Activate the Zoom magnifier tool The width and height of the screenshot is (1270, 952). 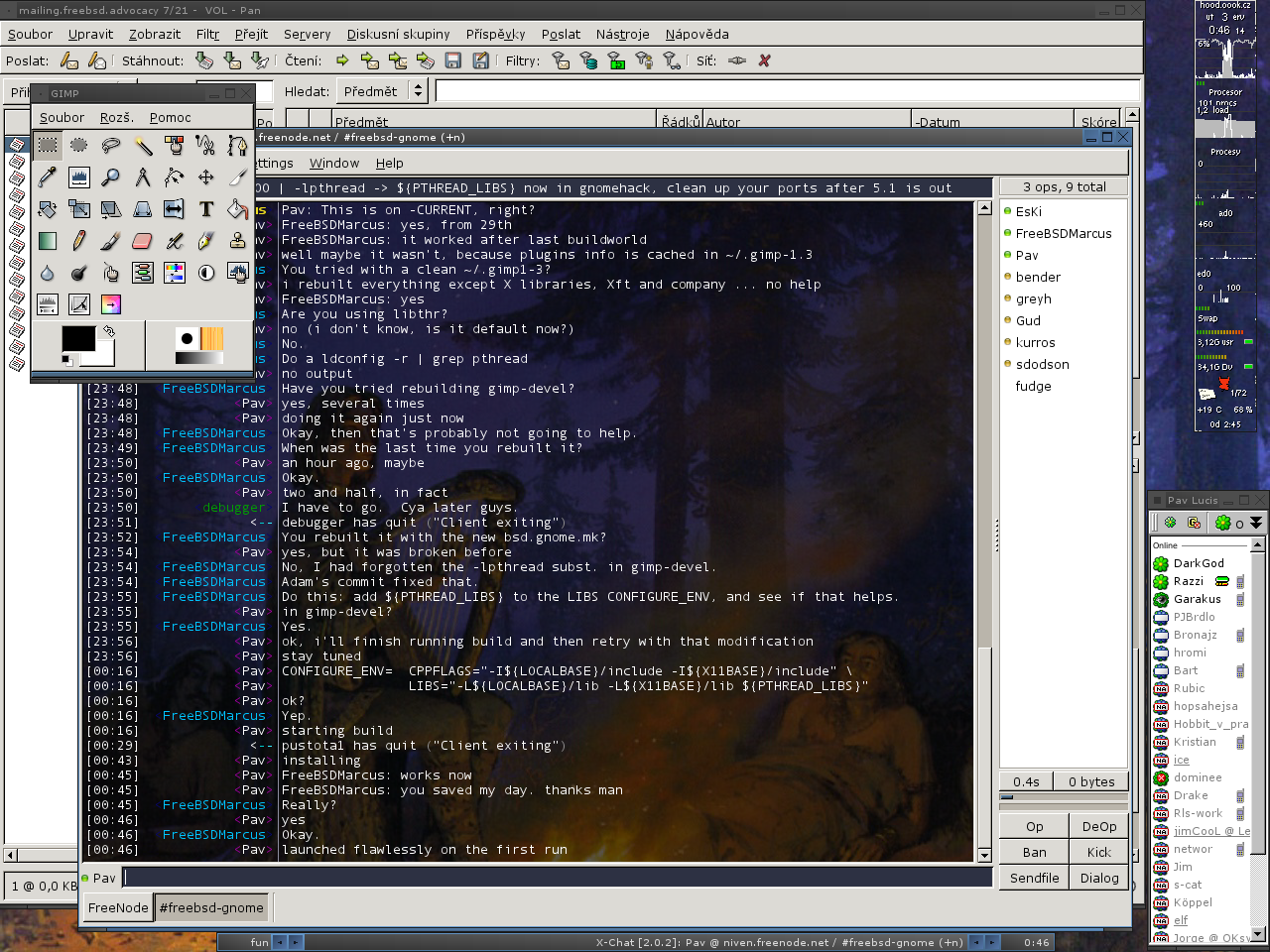111,178
